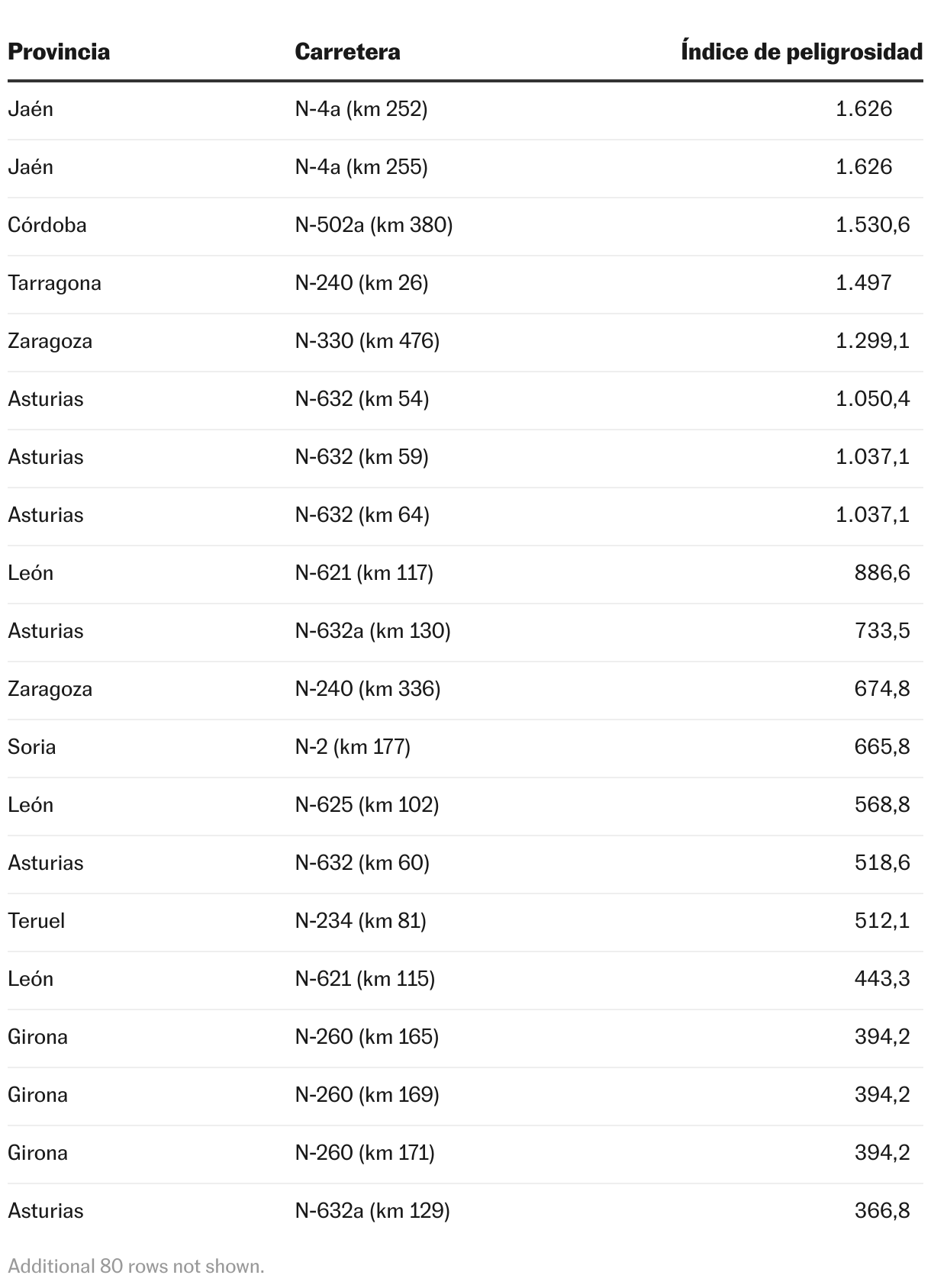Click the 'Additional 80 rows not shown' note
Screen dimensions: 931x1288
pyautogui.click(x=136, y=1267)
